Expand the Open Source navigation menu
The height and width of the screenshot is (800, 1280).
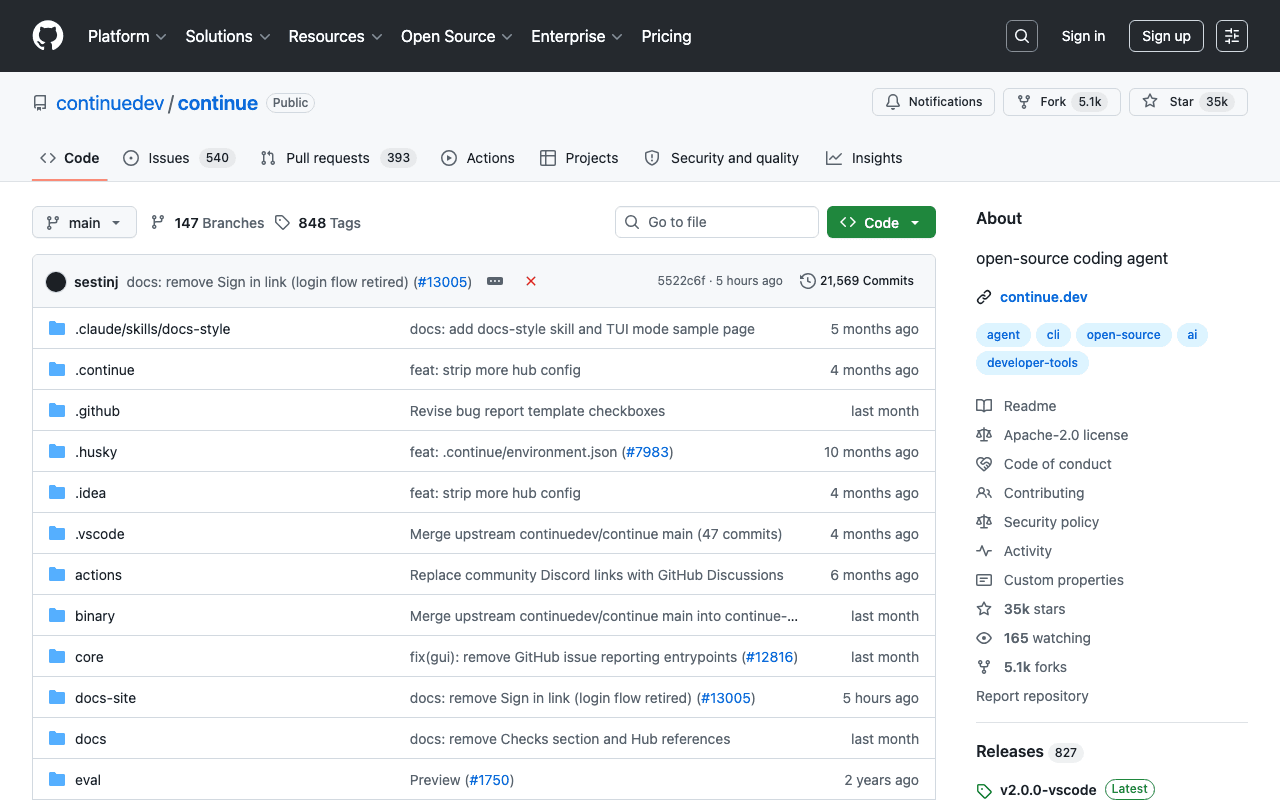click(457, 36)
